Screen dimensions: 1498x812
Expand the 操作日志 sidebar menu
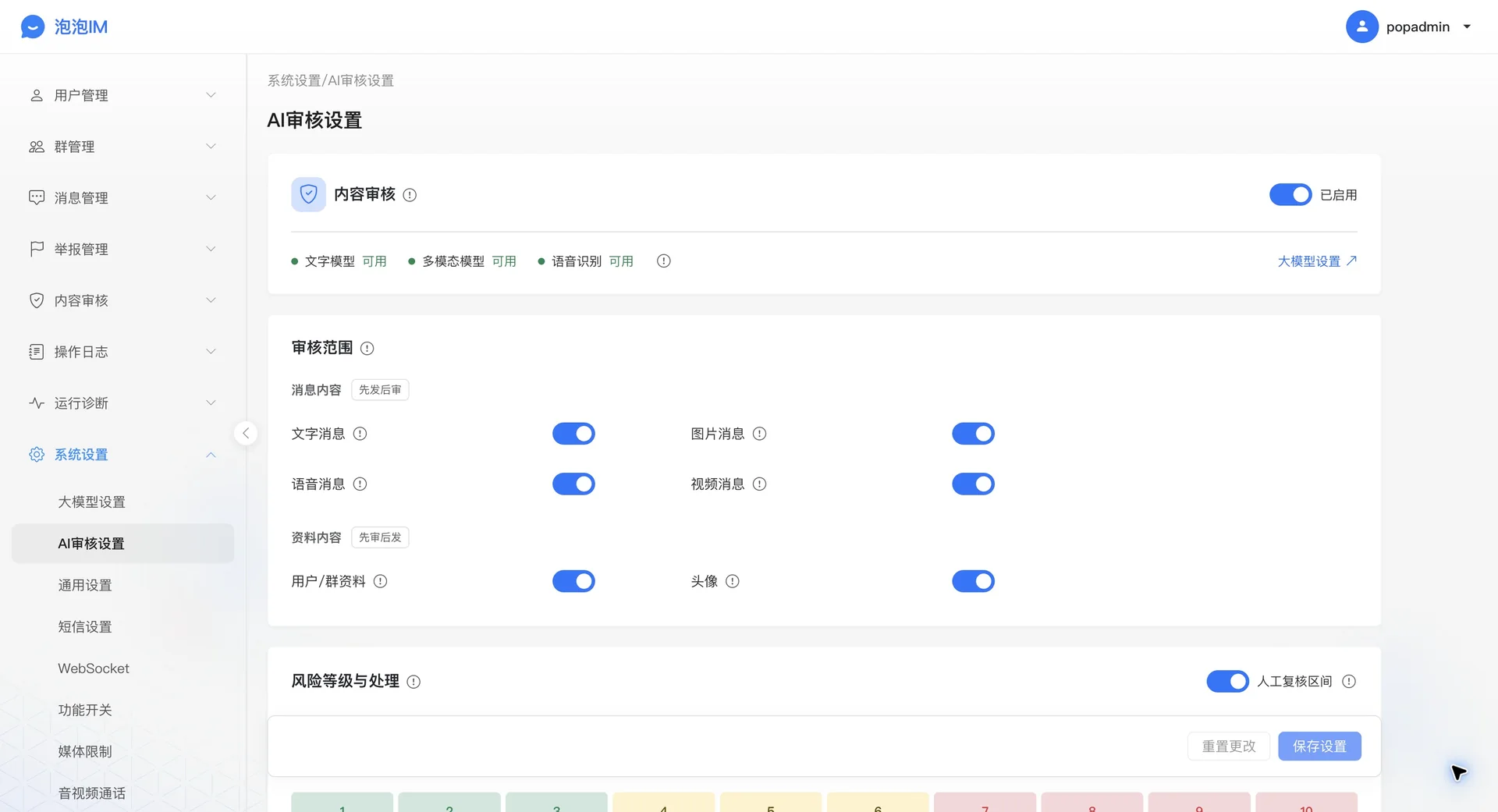tap(122, 352)
